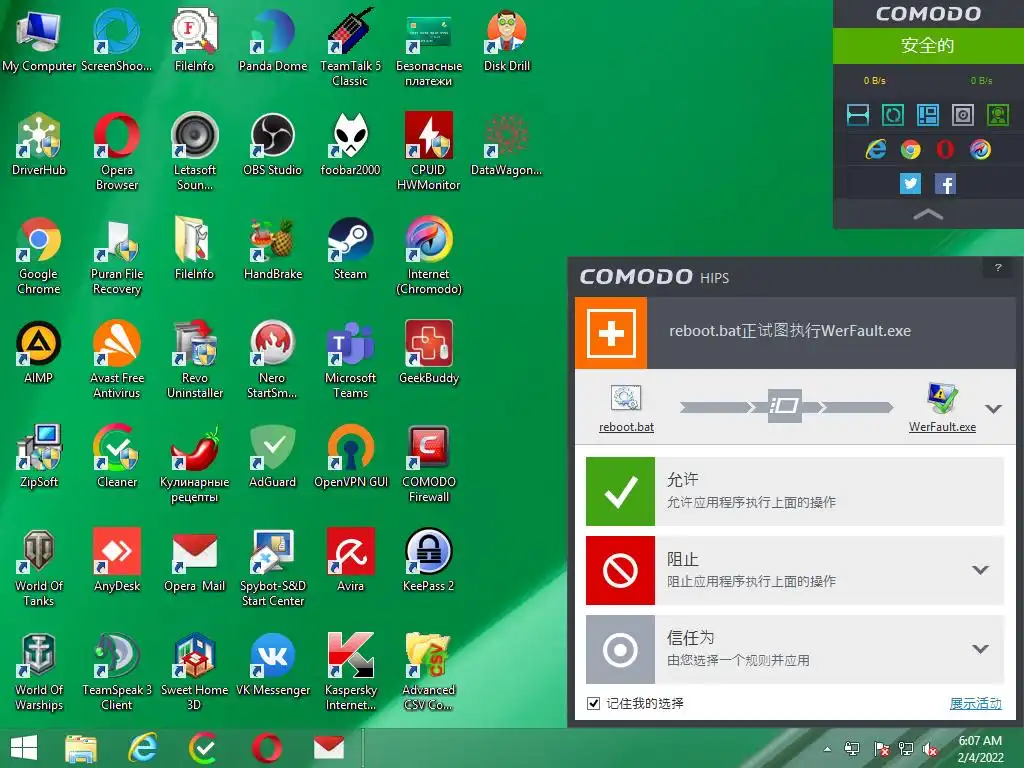The width and height of the screenshot is (1024, 768).
Task: Select the HandBrake desktop icon
Action: 272,249
